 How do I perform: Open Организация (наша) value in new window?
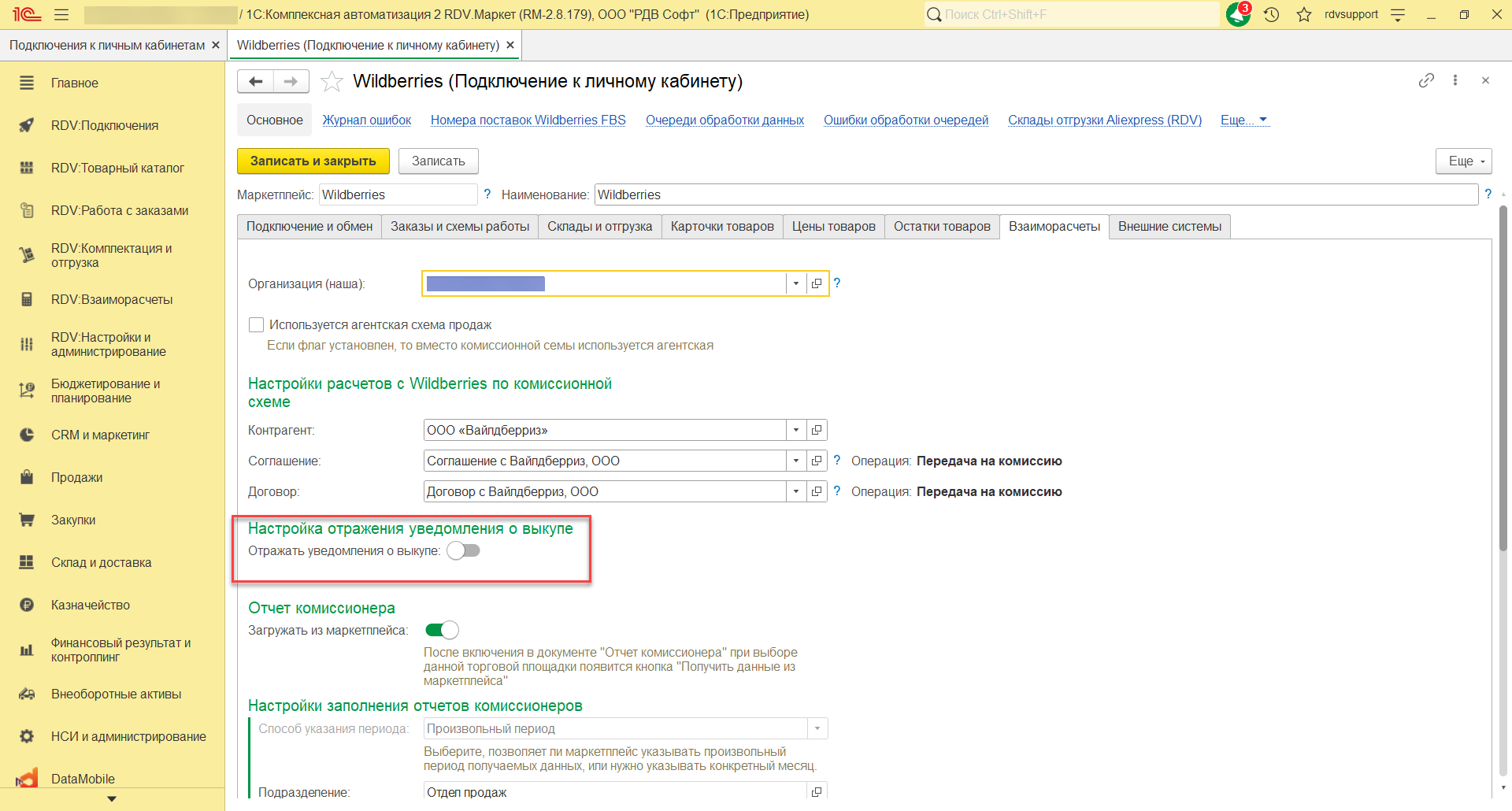(x=817, y=283)
